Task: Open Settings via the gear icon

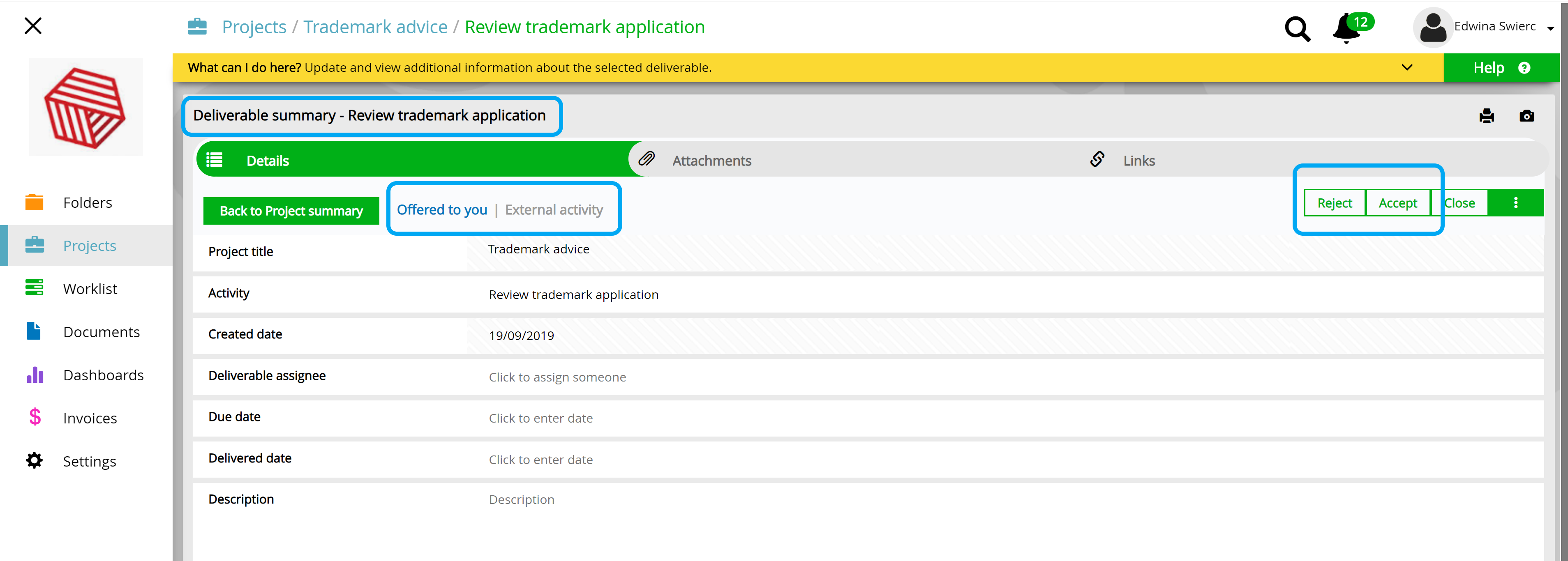Action: click(34, 461)
